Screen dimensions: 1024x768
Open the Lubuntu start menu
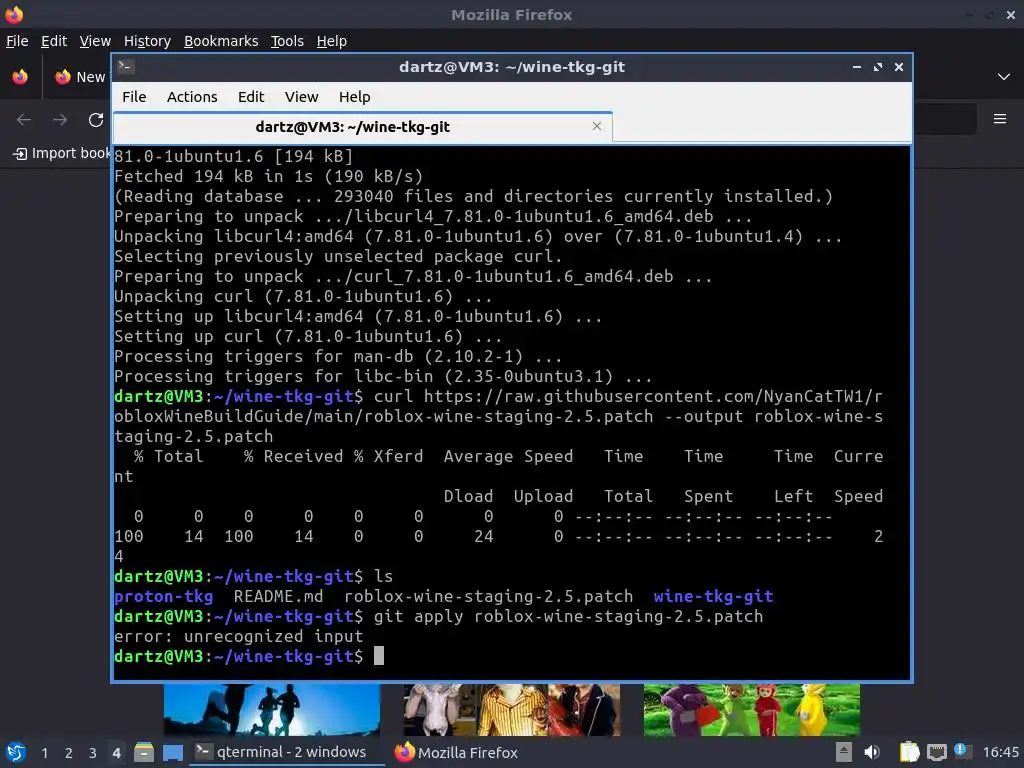[16, 753]
